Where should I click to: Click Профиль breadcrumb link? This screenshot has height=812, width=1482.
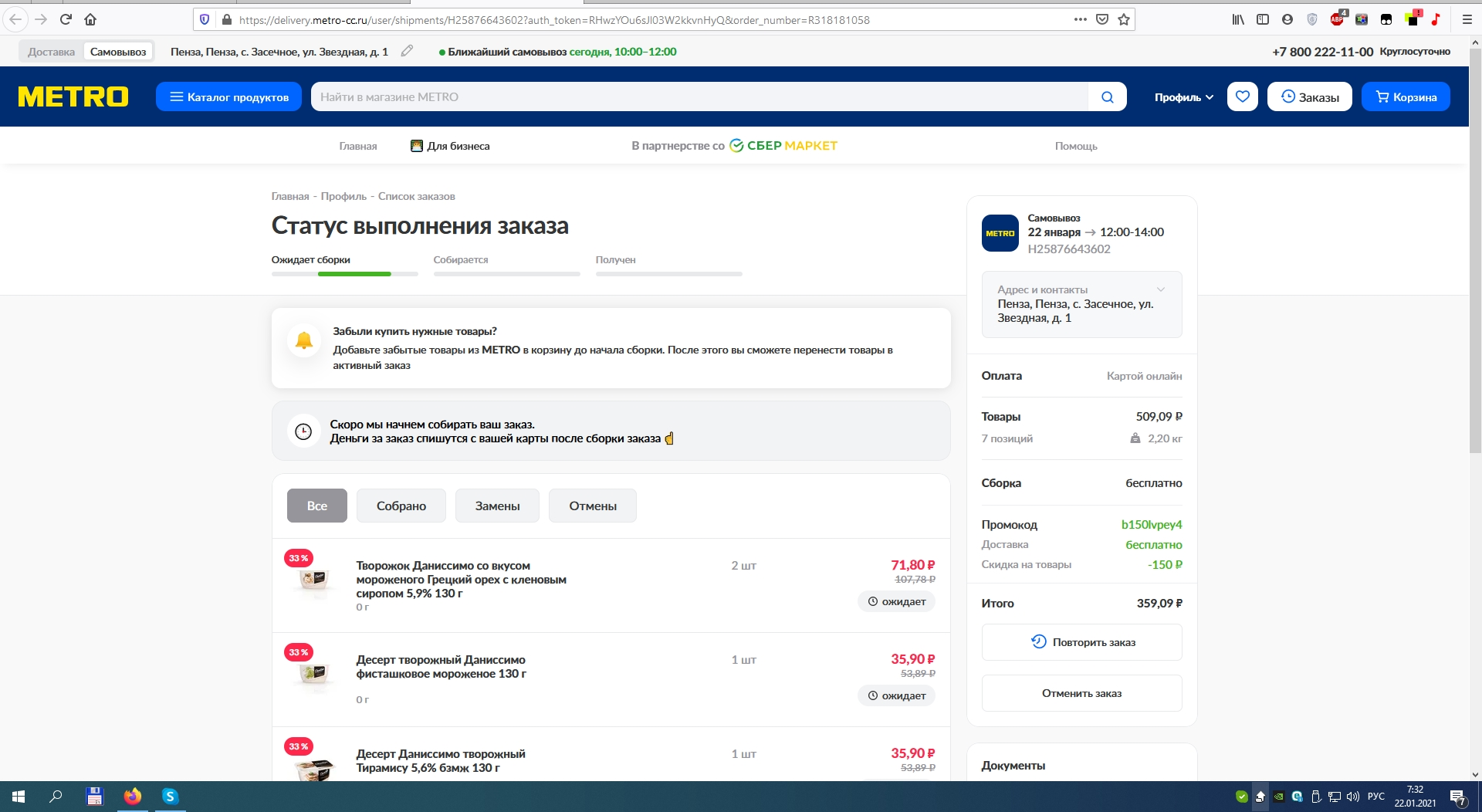pos(343,196)
